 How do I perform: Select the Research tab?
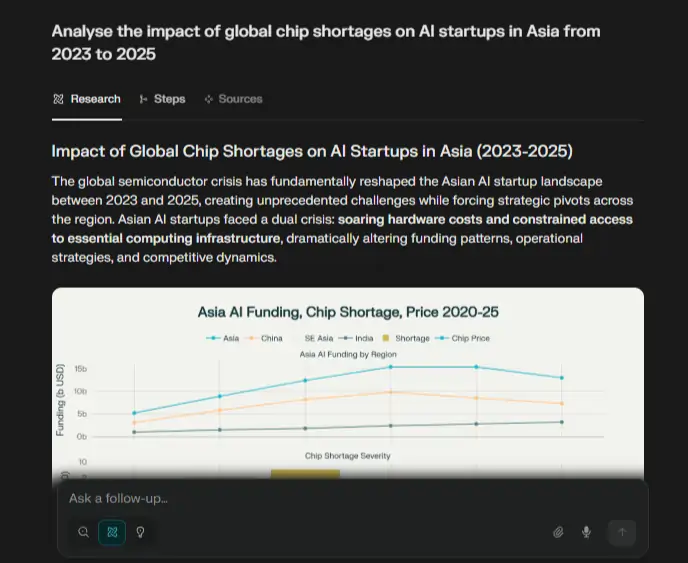coord(87,99)
